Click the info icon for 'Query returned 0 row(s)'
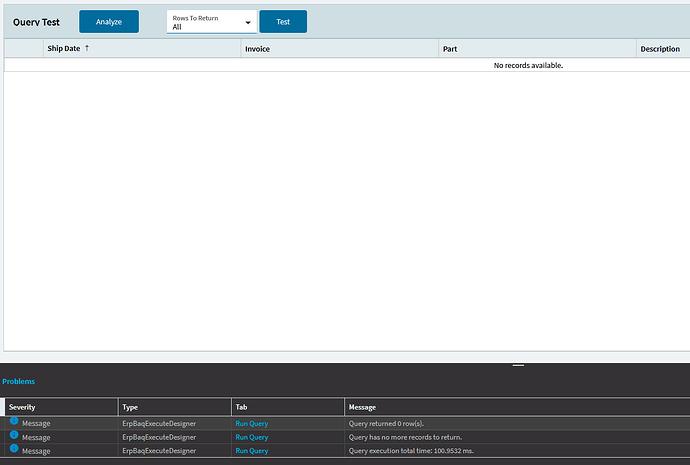Screen dimensions: 690x465 [x=14, y=422]
